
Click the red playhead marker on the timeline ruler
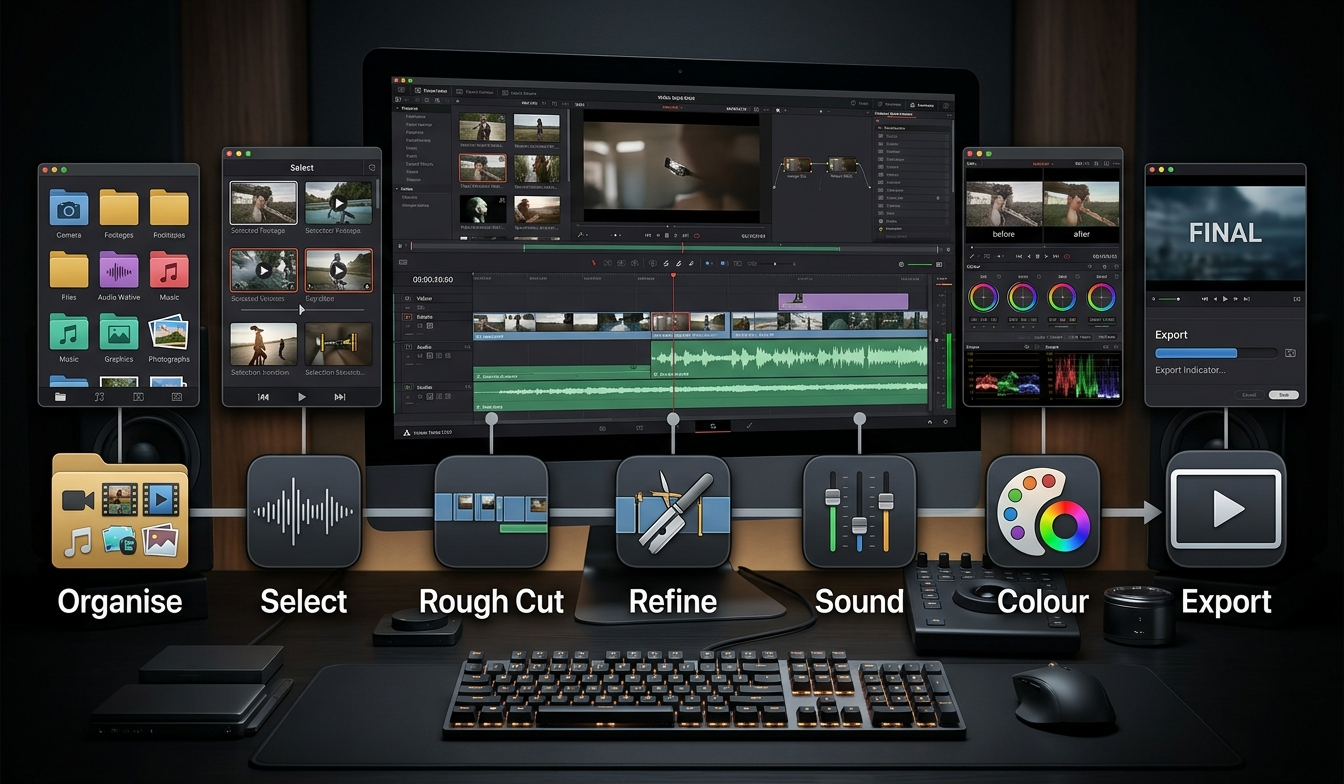(x=673, y=276)
